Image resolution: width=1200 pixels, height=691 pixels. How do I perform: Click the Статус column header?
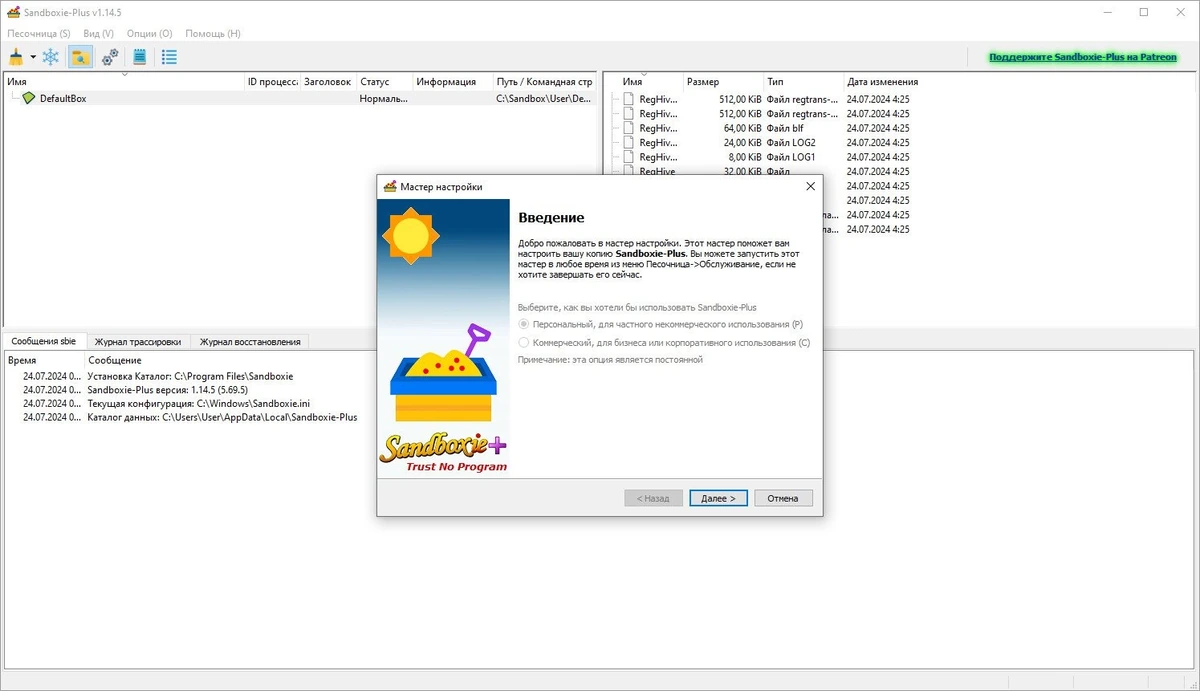pos(384,82)
